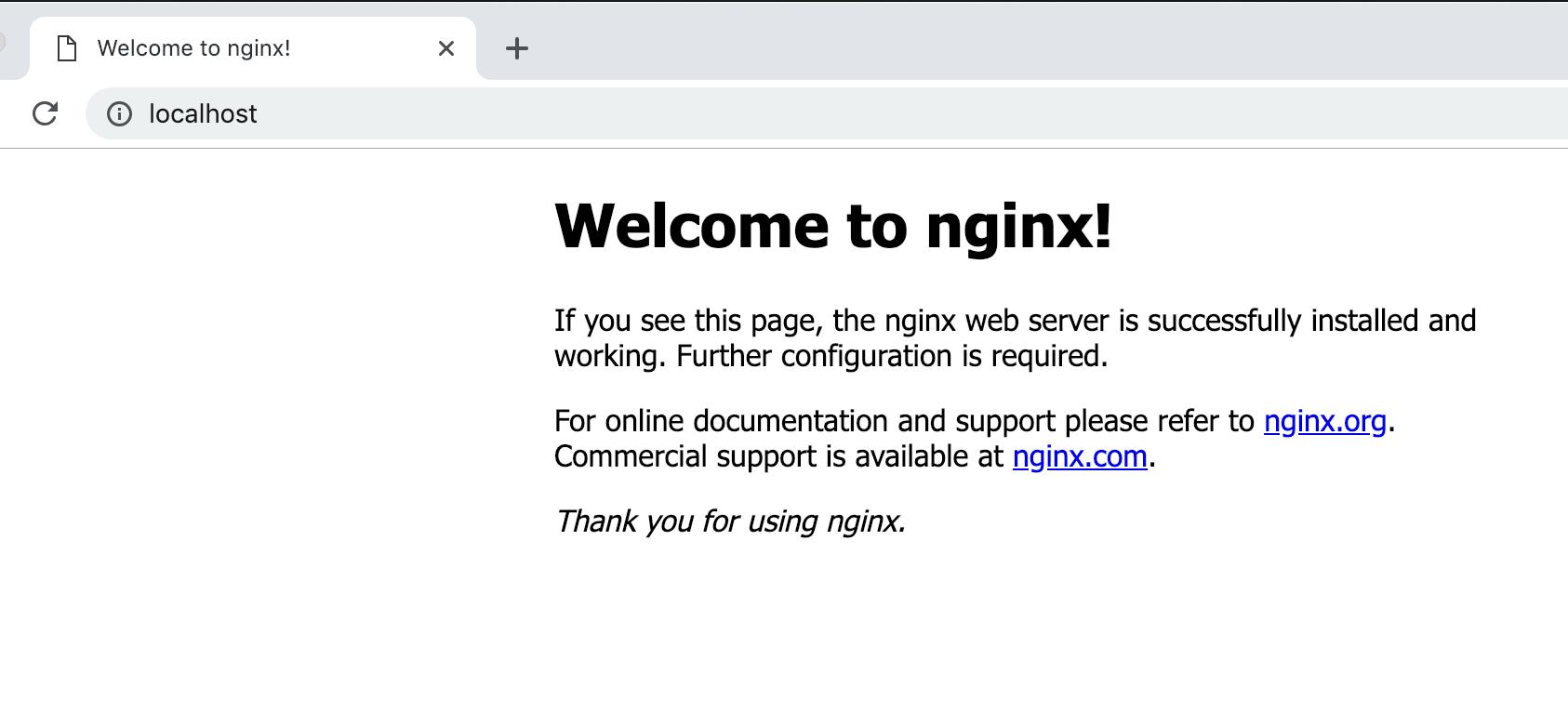Close the "Welcome to nginx!" tab
1568x725 pixels.
[x=446, y=48]
